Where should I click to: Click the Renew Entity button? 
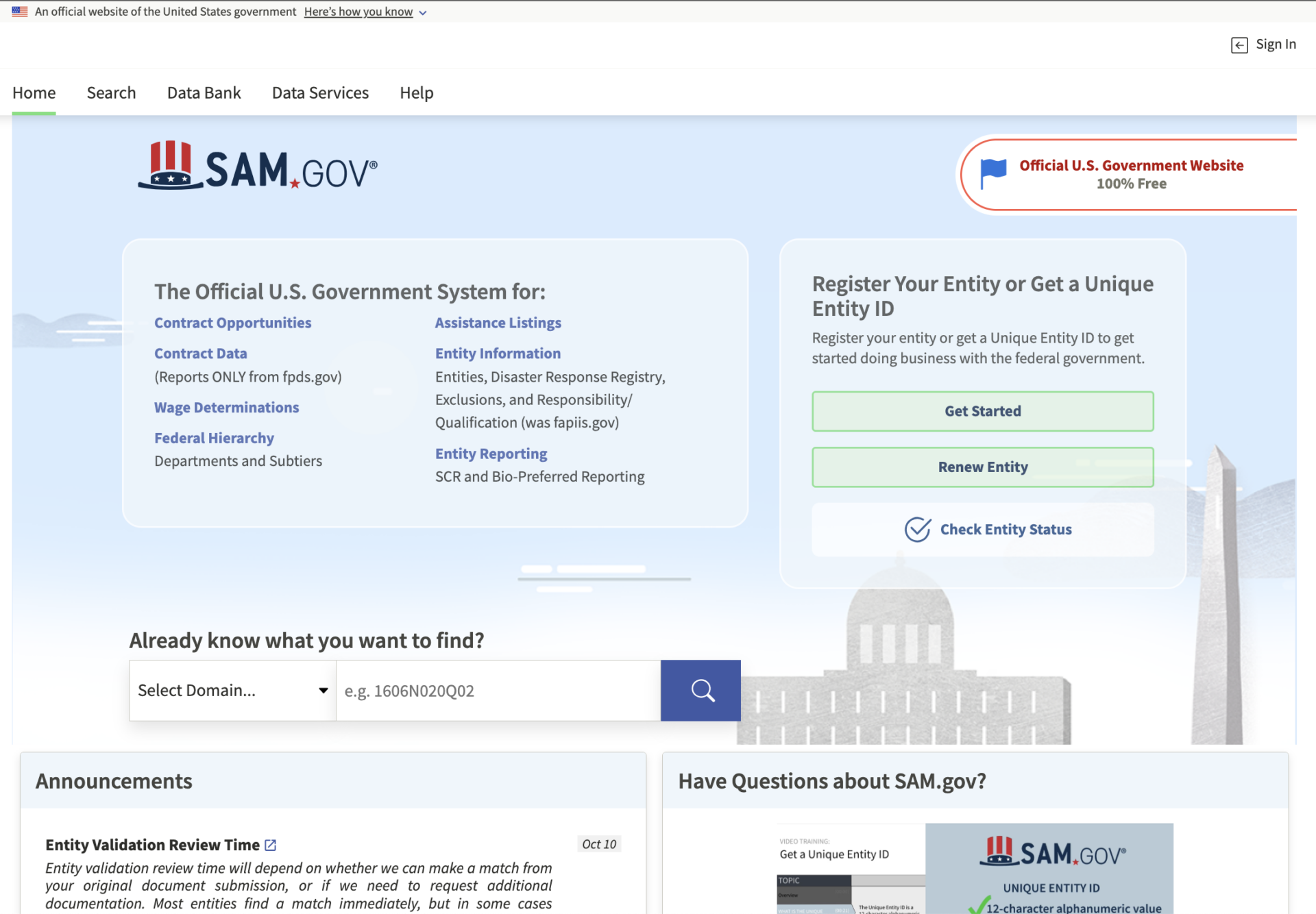983,467
